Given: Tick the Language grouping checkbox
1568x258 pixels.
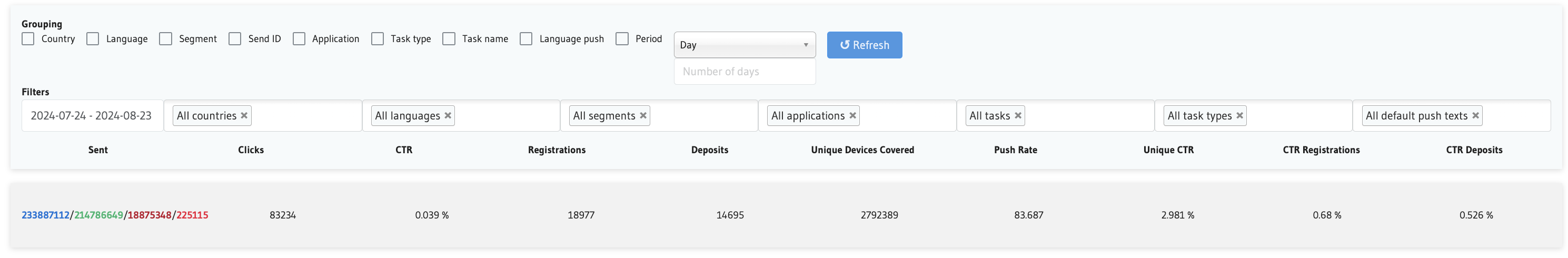Looking at the screenshot, I should tap(93, 39).
